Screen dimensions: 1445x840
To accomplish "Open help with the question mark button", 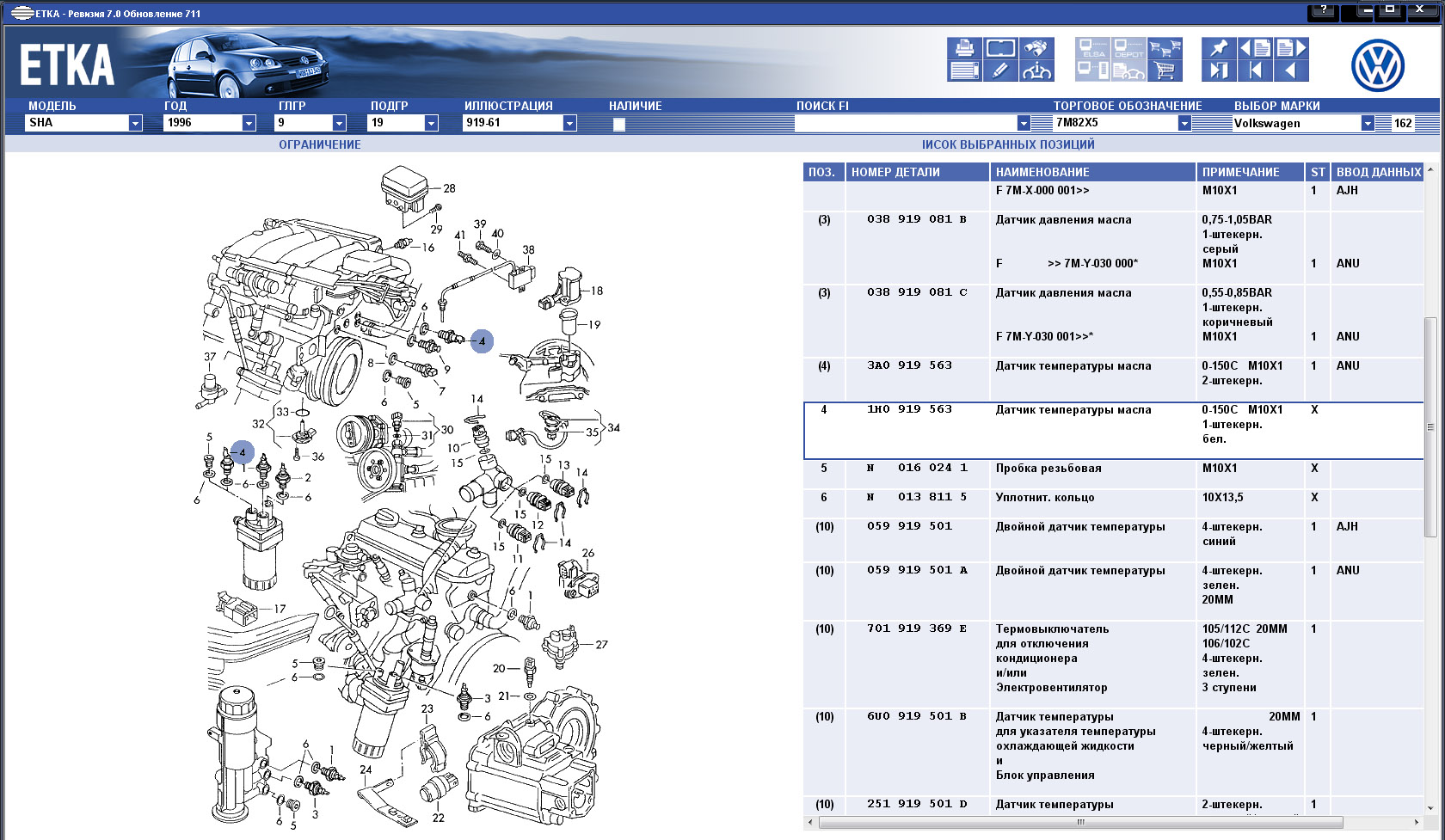I will (x=1323, y=11).
